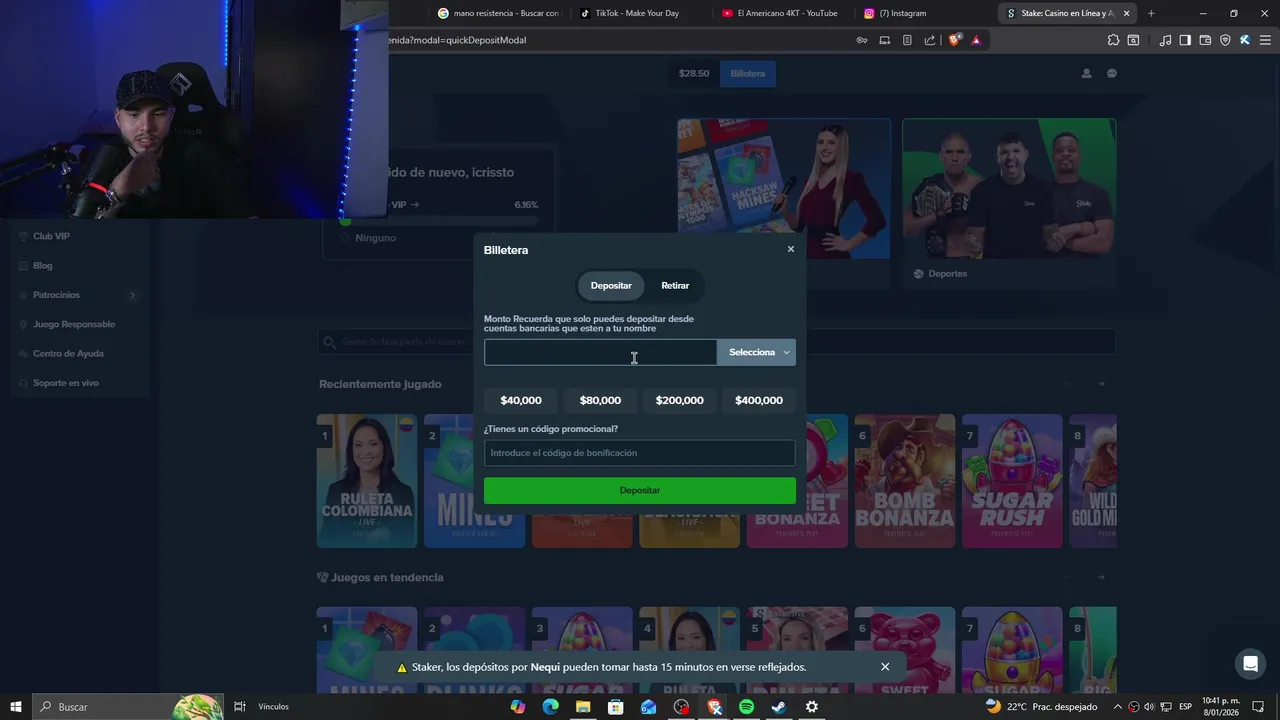Image resolution: width=1280 pixels, height=720 pixels.
Task: Switch to the Instagram browser tab
Action: pos(926,13)
